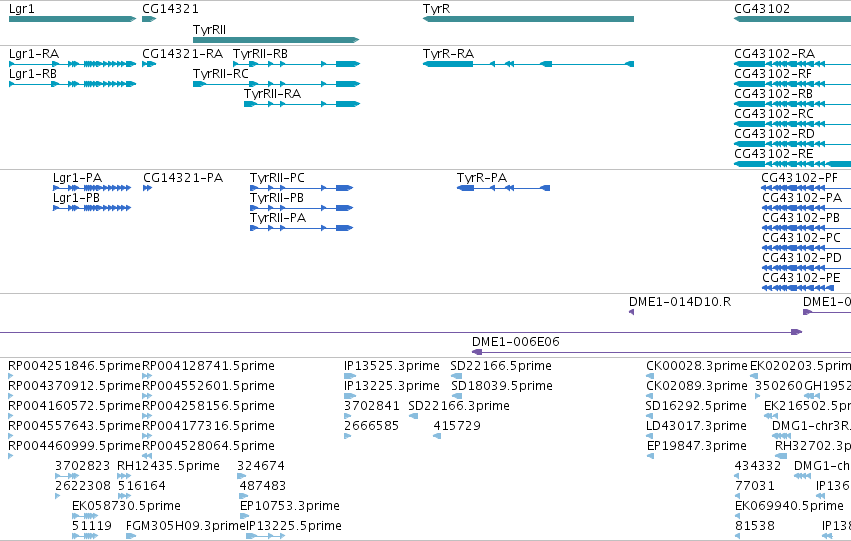The image size is (851, 541).
Task: Click transcript CG43102-RE
Action: click(x=773, y=155)
